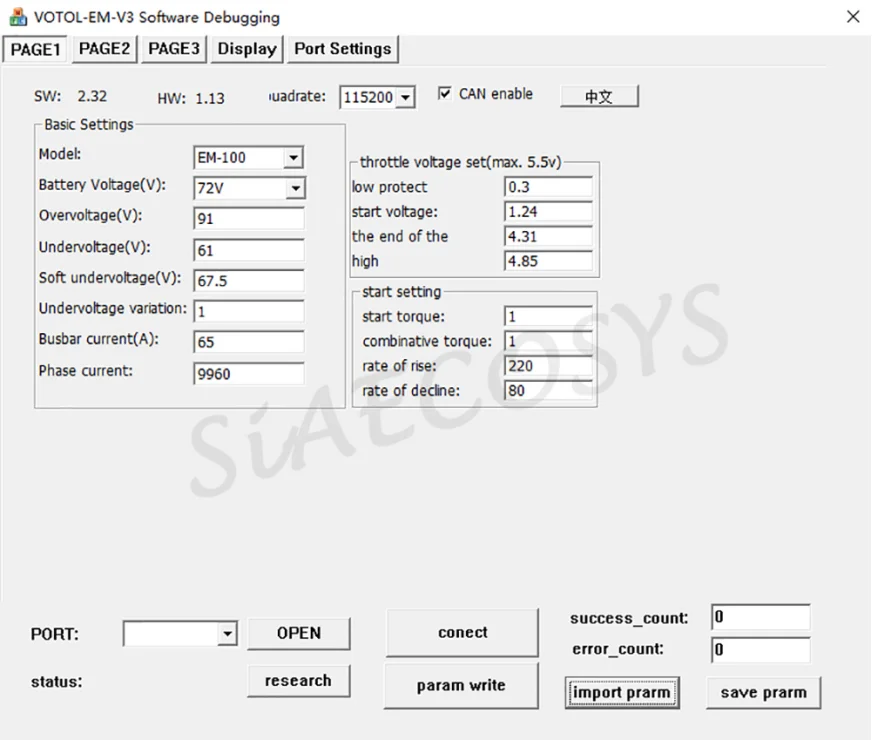Image resolution: width=872 pixels, height=740 pixels.
Task: Expand the Model EM-100 dropdown
Action: point(293,158)
